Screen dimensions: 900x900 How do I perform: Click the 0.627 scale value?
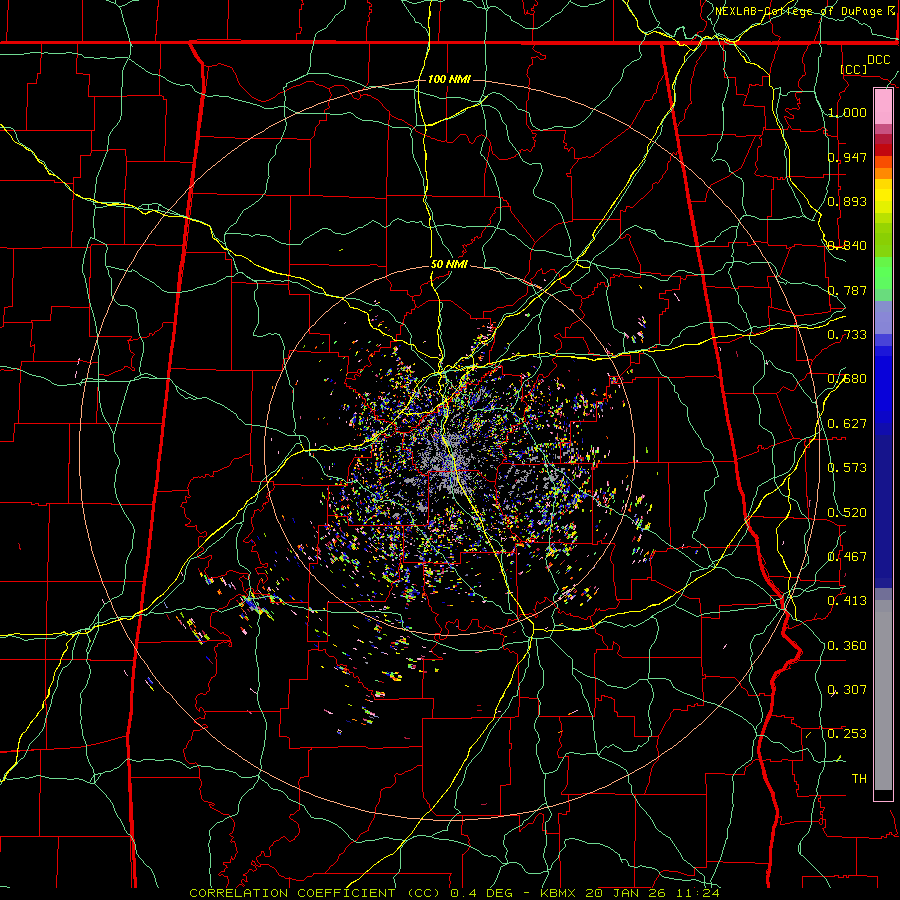847,424
